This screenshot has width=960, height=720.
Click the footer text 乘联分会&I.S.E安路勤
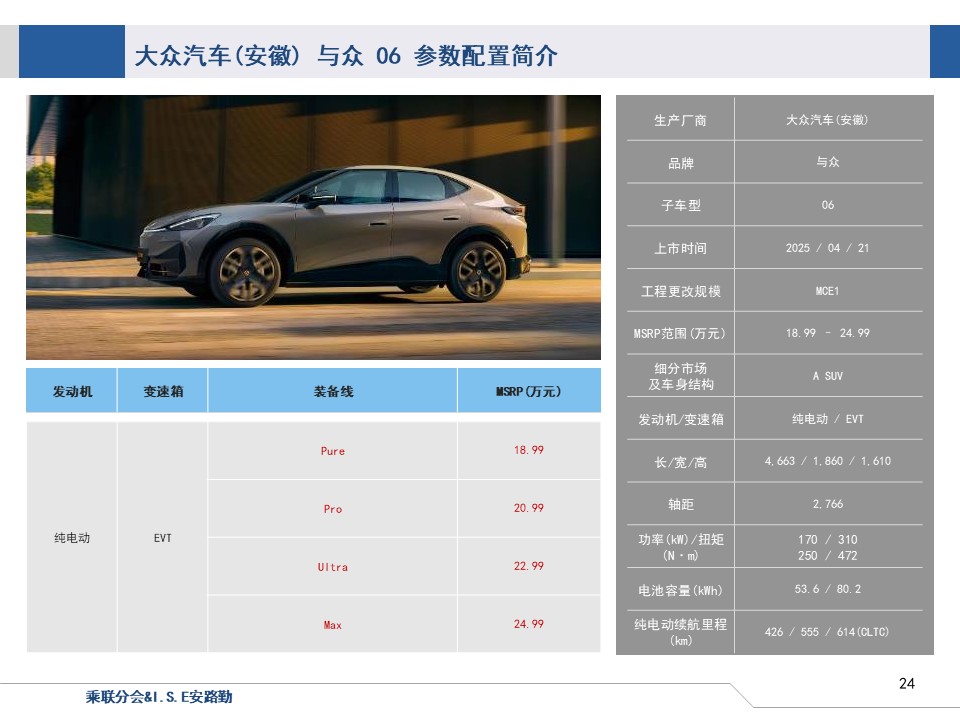159,697
